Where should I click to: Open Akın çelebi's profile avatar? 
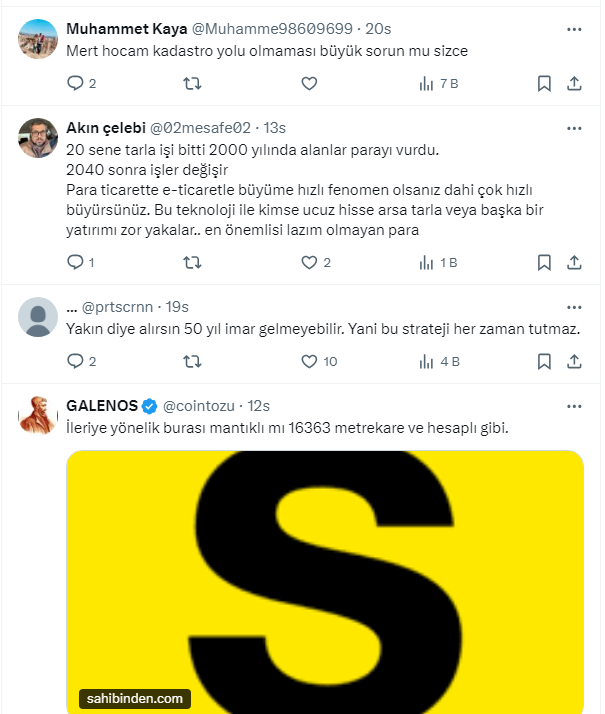[x=38, y=137]
